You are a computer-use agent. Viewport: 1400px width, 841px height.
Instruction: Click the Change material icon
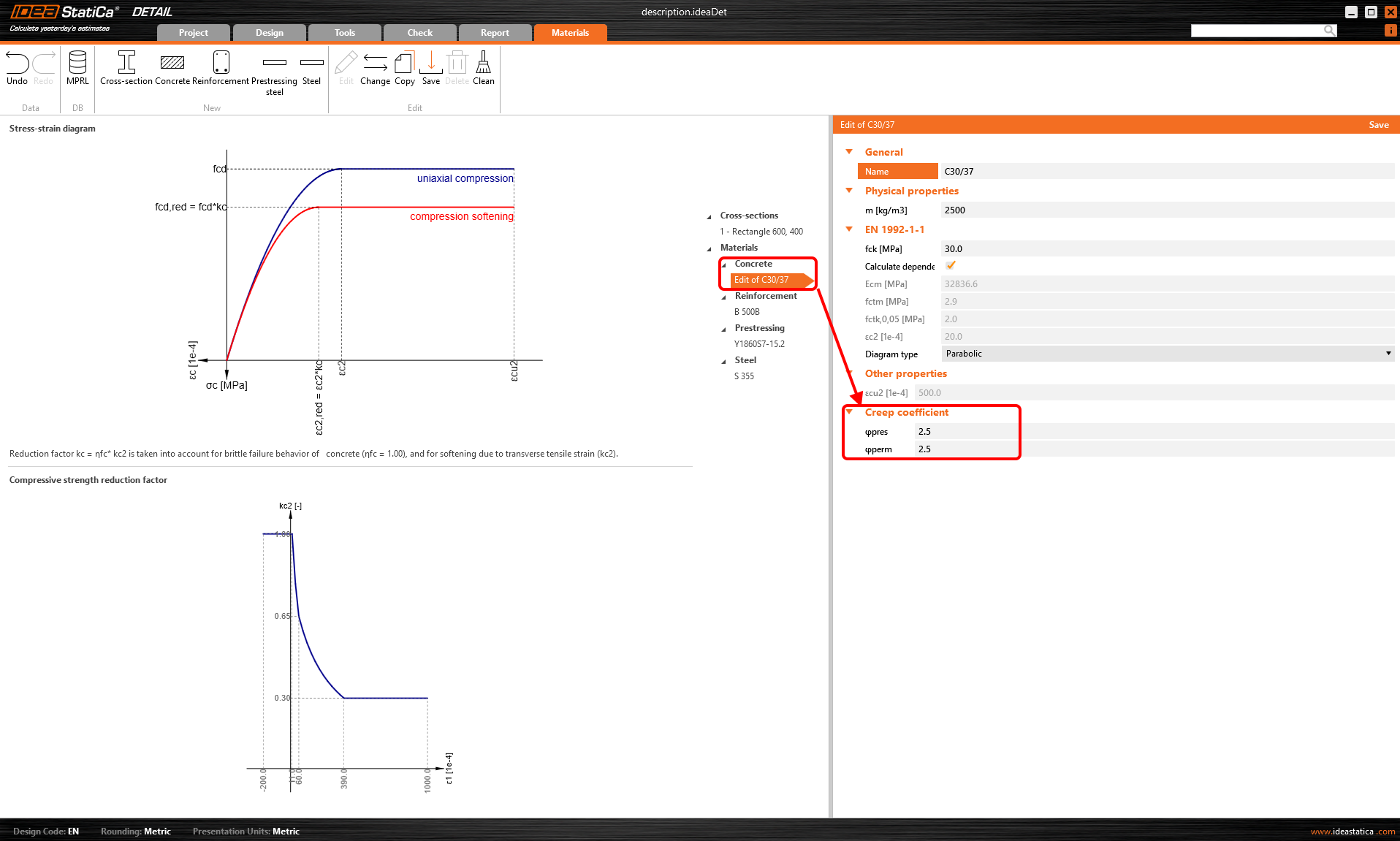coord(375,64)
